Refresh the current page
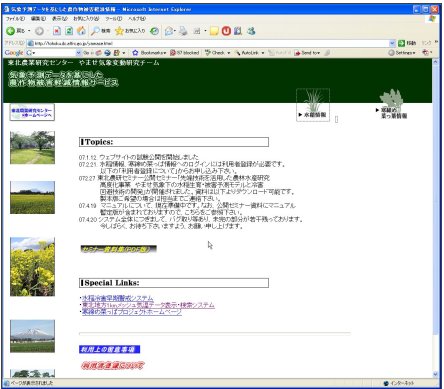This screenshot has width=444, height=389. (x=69, y=31)
